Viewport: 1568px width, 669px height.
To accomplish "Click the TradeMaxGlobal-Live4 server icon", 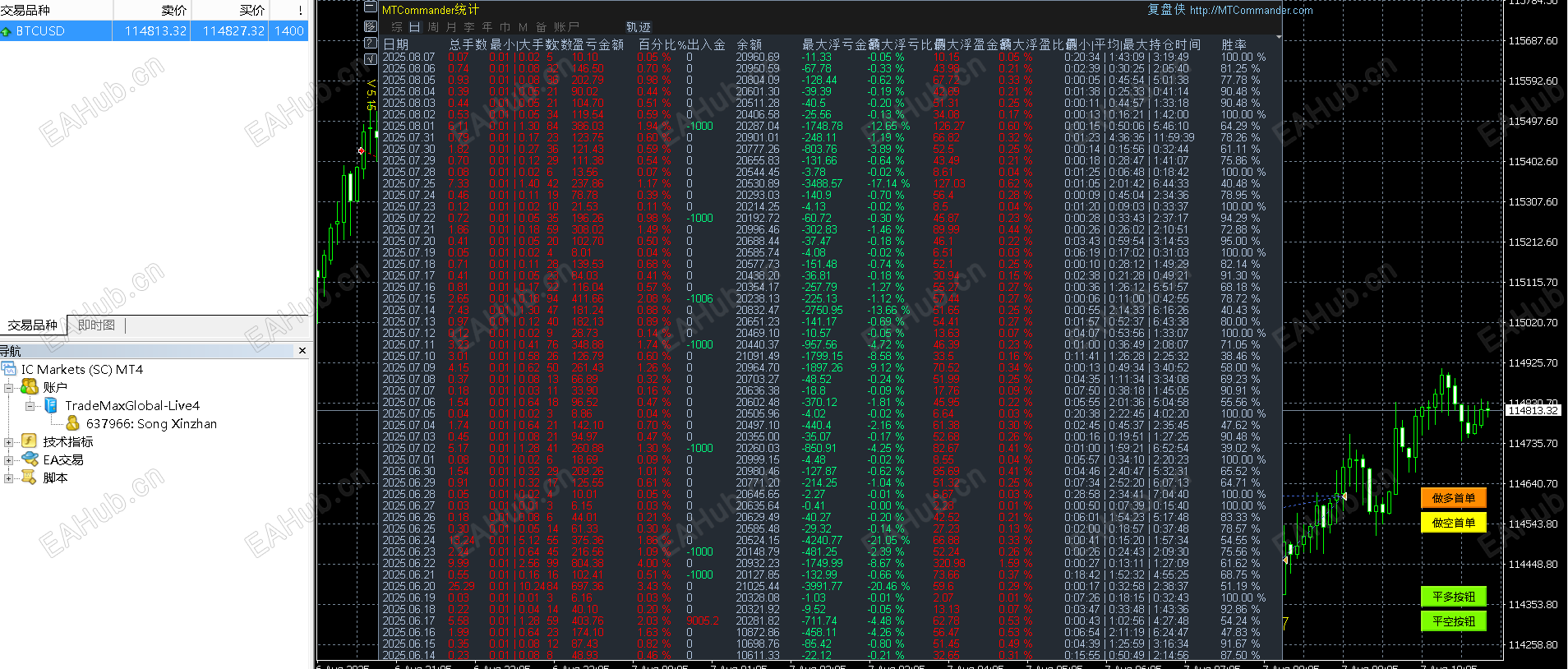I will coord(51,405).
